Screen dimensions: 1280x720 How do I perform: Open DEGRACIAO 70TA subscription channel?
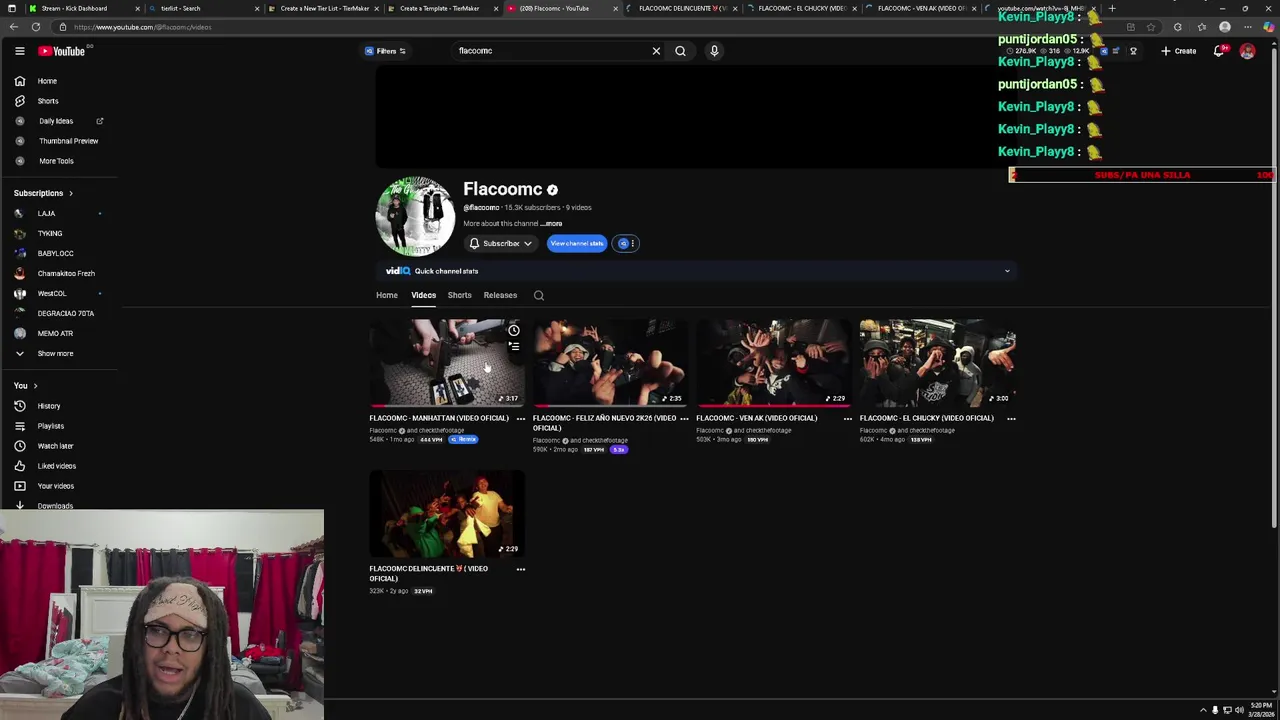(x=60, y=313)
